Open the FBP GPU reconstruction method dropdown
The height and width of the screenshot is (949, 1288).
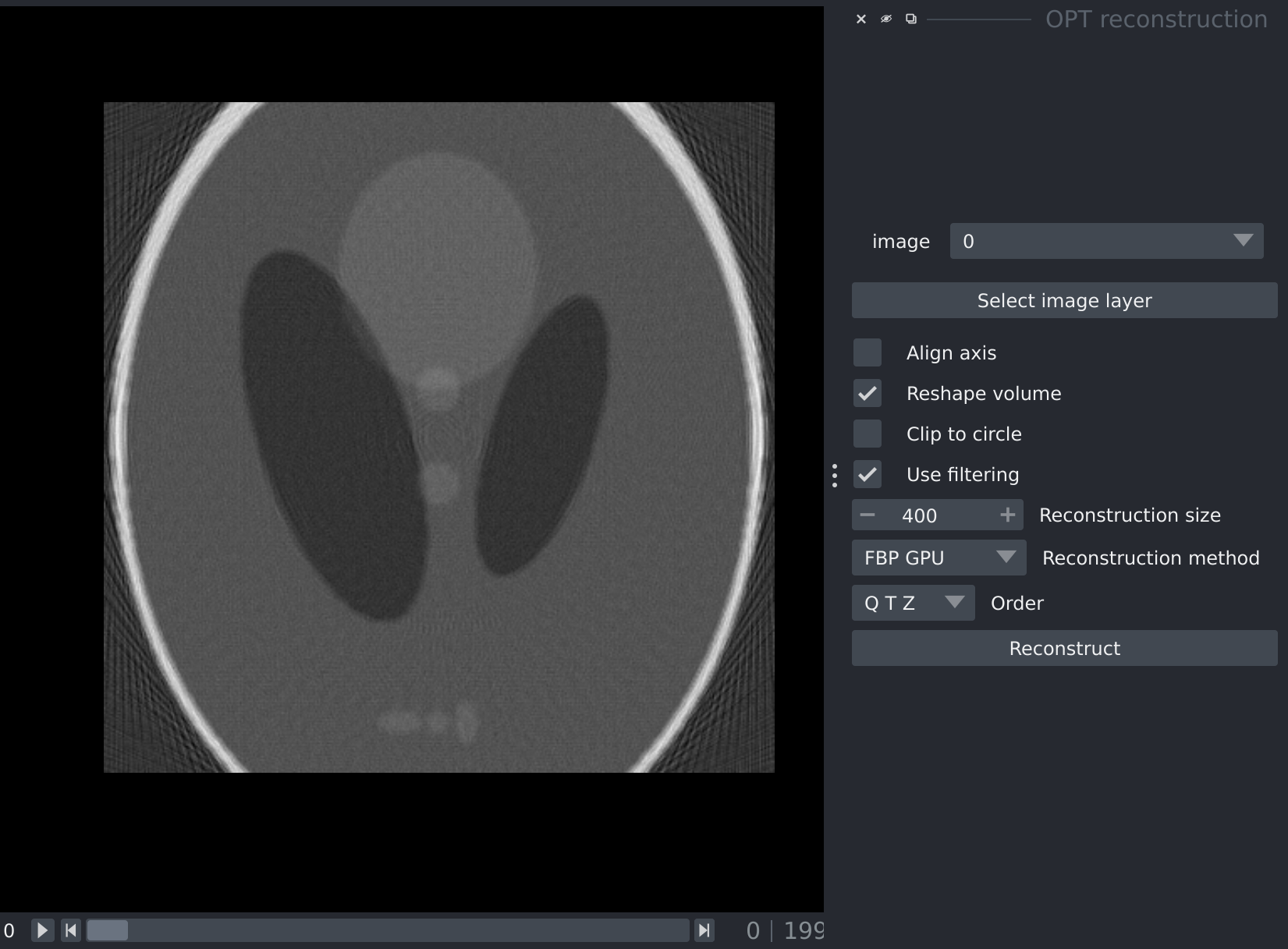coord(939,558)
